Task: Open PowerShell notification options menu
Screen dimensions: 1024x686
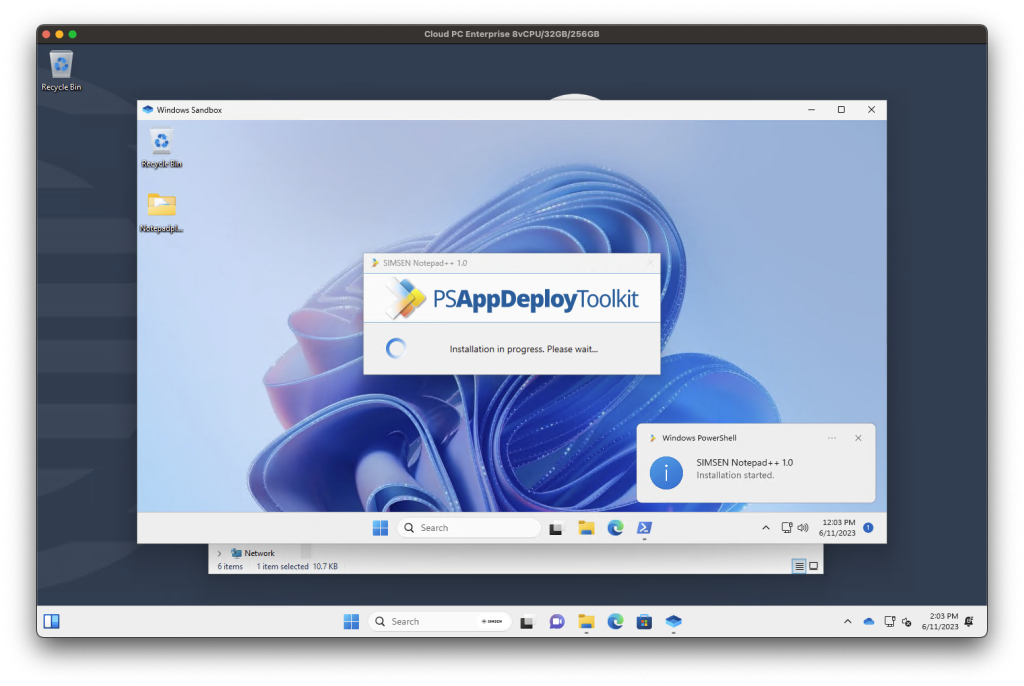Action: coord(832,438)
